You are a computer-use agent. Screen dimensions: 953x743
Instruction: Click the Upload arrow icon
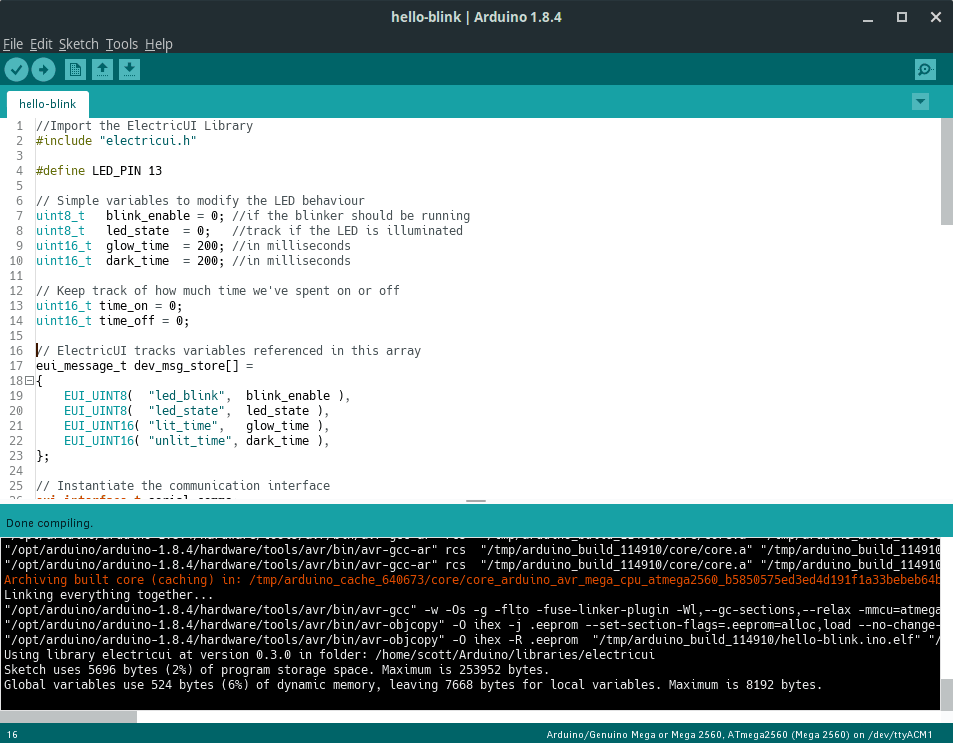pyautogui.click(x=43, y=69)
